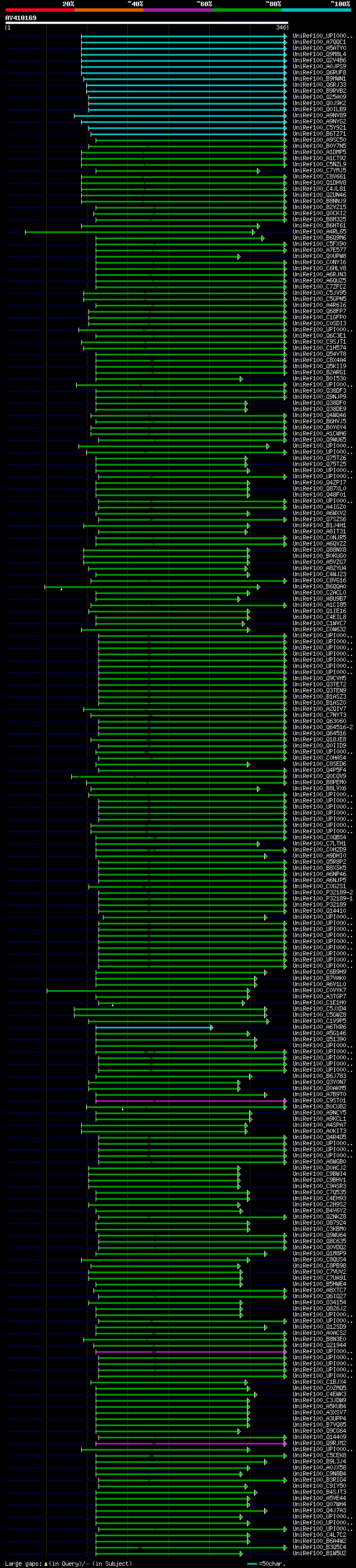The width and height of the screenshot is (356, 1568).
Task: Click the purple ~60% identity legend segment
Action: pyautogui.click(x=179, y=10)
